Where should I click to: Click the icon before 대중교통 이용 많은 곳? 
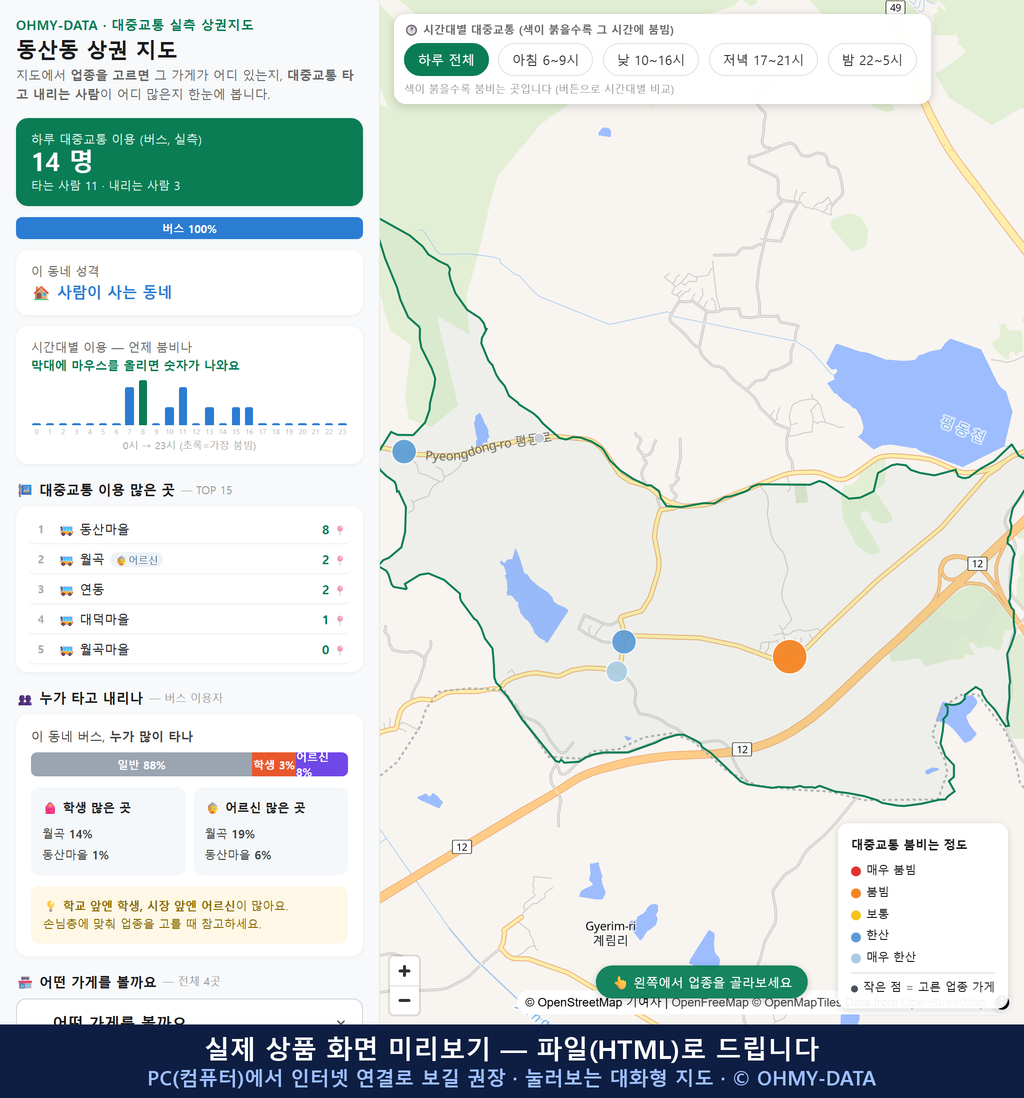pos(25,490)
